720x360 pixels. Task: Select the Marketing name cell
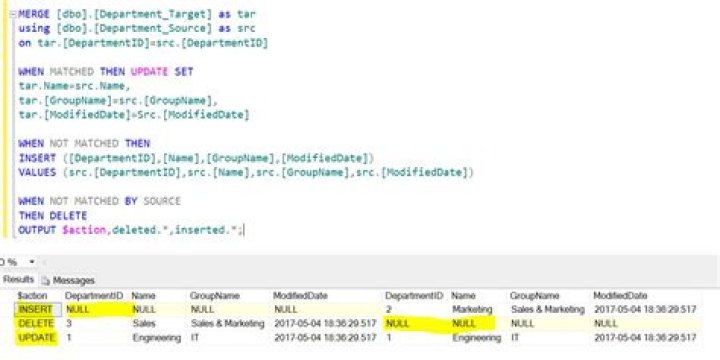click(x=472, y=309)
